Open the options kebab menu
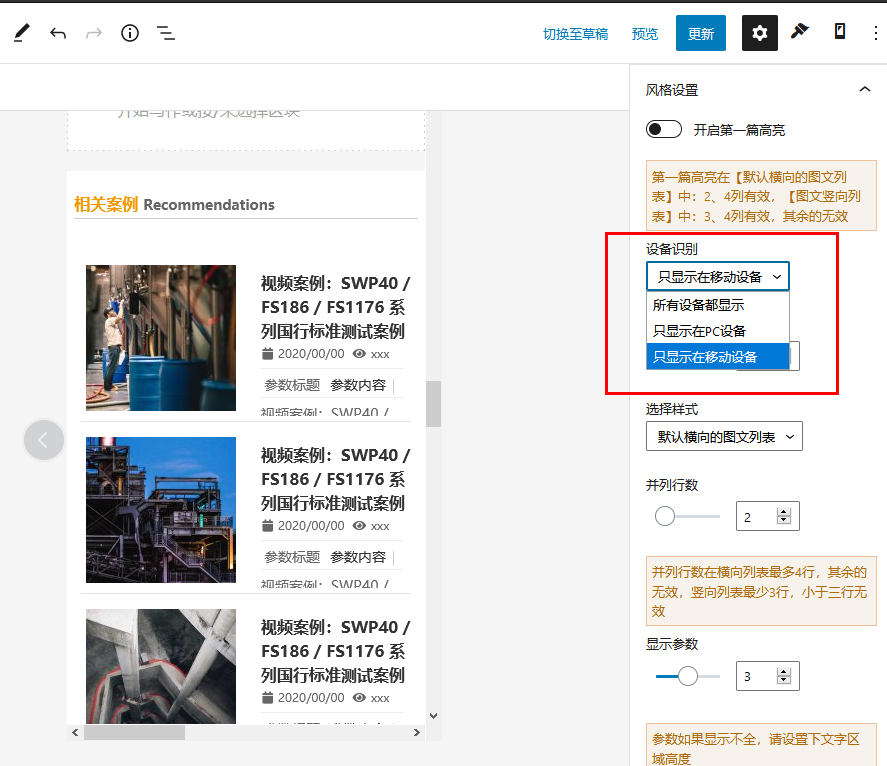887x766 pixels. point(875,33)
